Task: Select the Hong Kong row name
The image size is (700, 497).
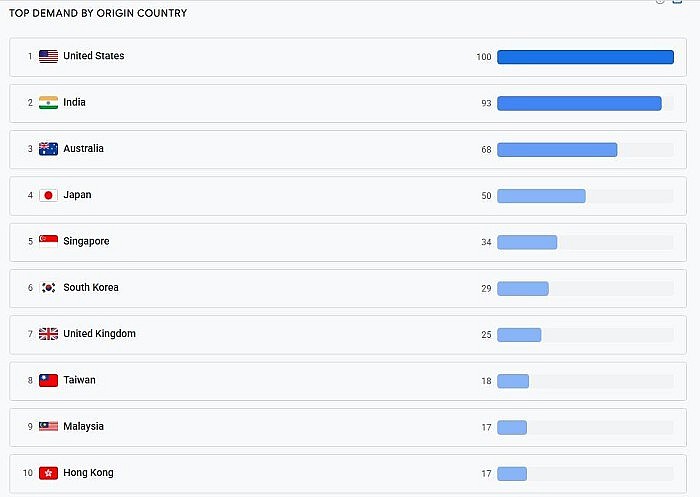Action: coord(88,473)
